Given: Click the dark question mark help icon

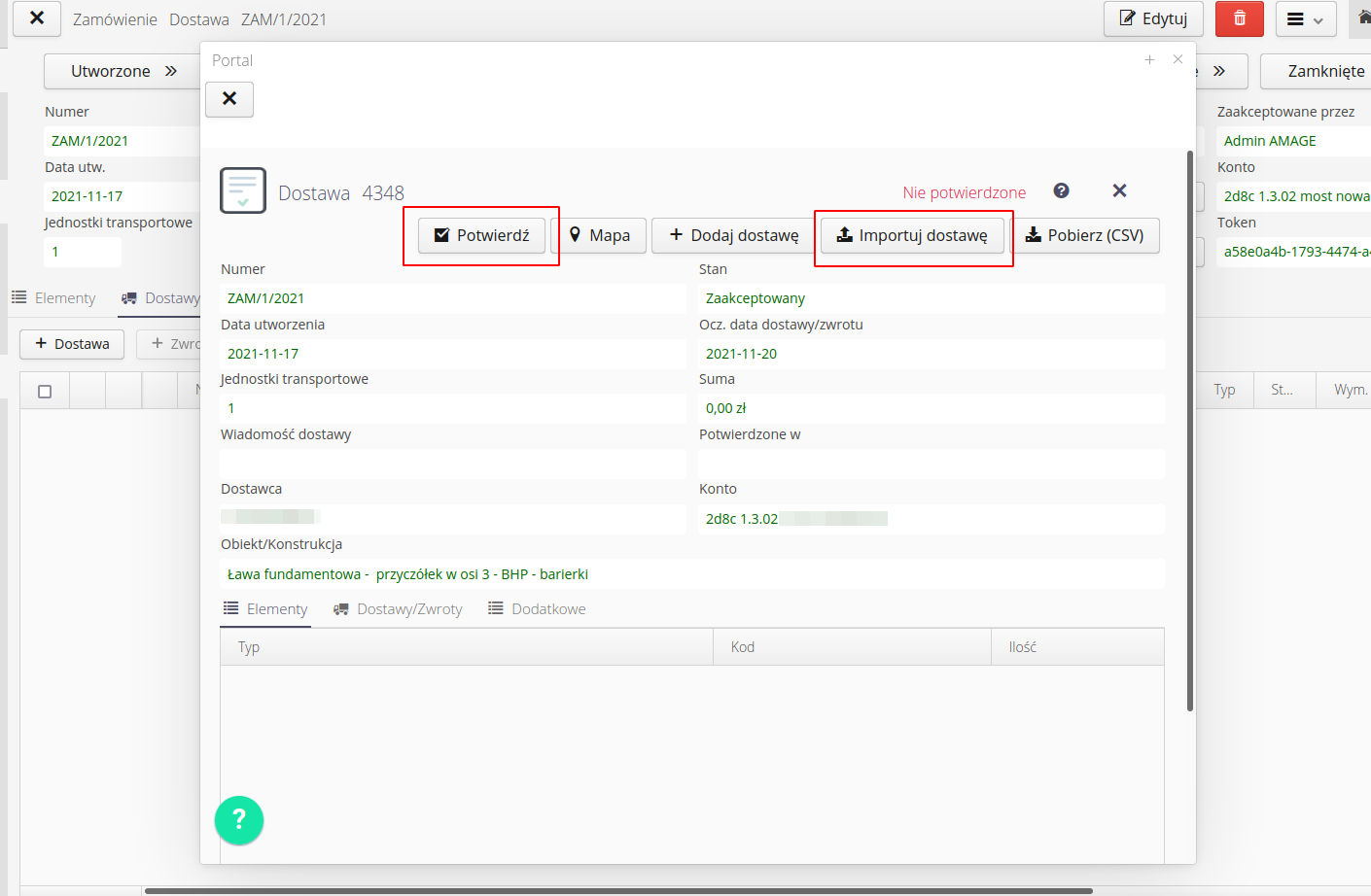Looking at the screenshot, I should (1061, 190).
